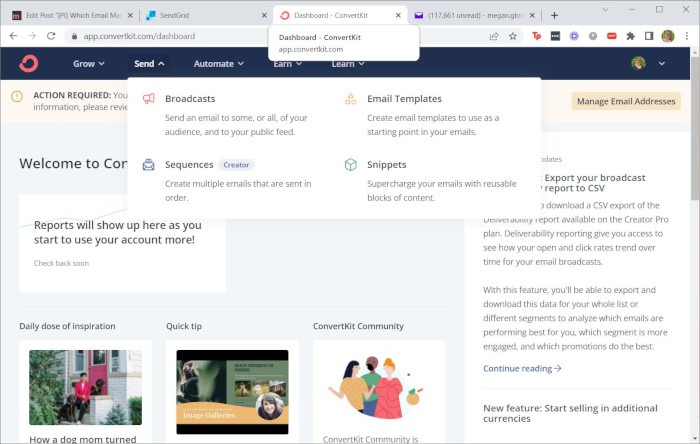Click the red Tp extension icon
Image resolution: width=700 pixels, height=444 pixels.
(x=537, y=36)
